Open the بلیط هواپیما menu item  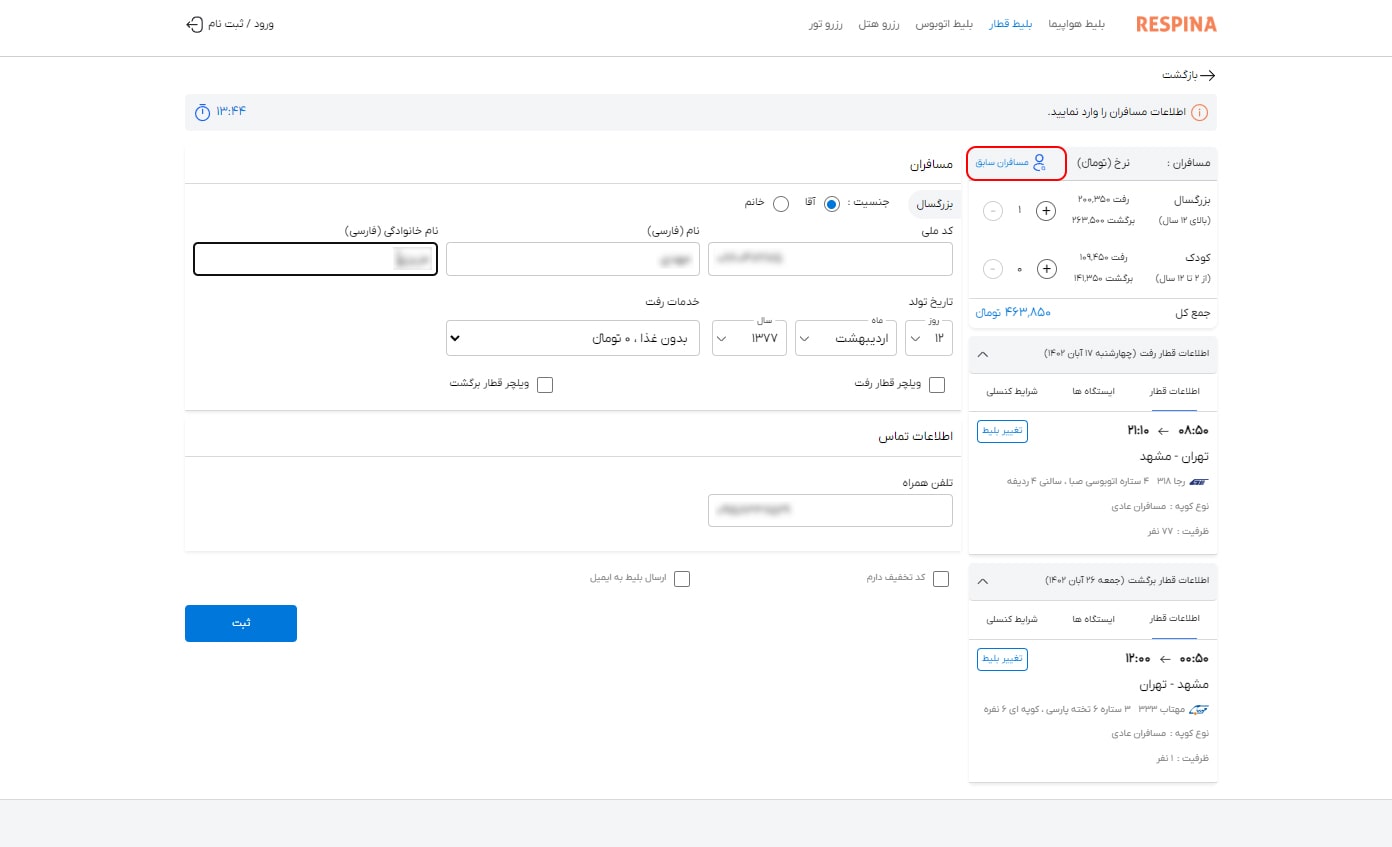pyautogui.click(x=1077, y=24)
